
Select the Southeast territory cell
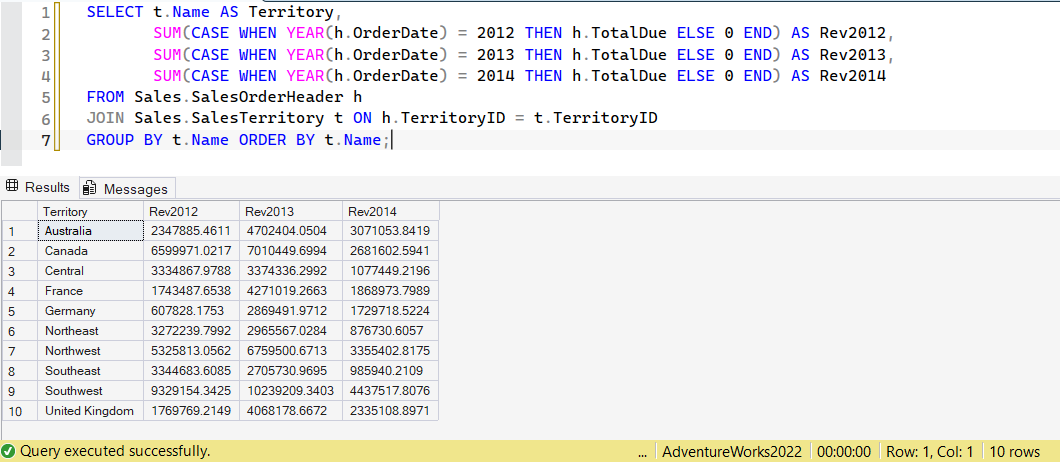coord(90,371)
